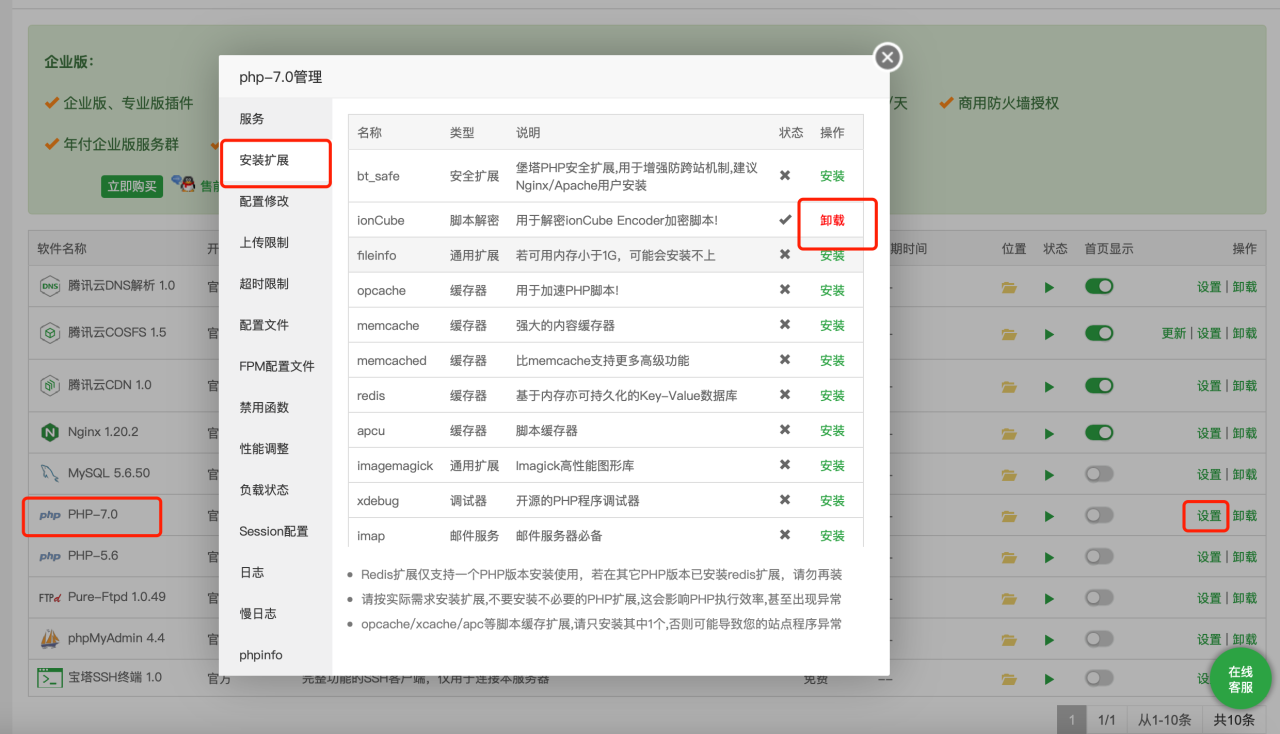Switch to the 禁用函数 sidebar tab

[x=264, y=408]
